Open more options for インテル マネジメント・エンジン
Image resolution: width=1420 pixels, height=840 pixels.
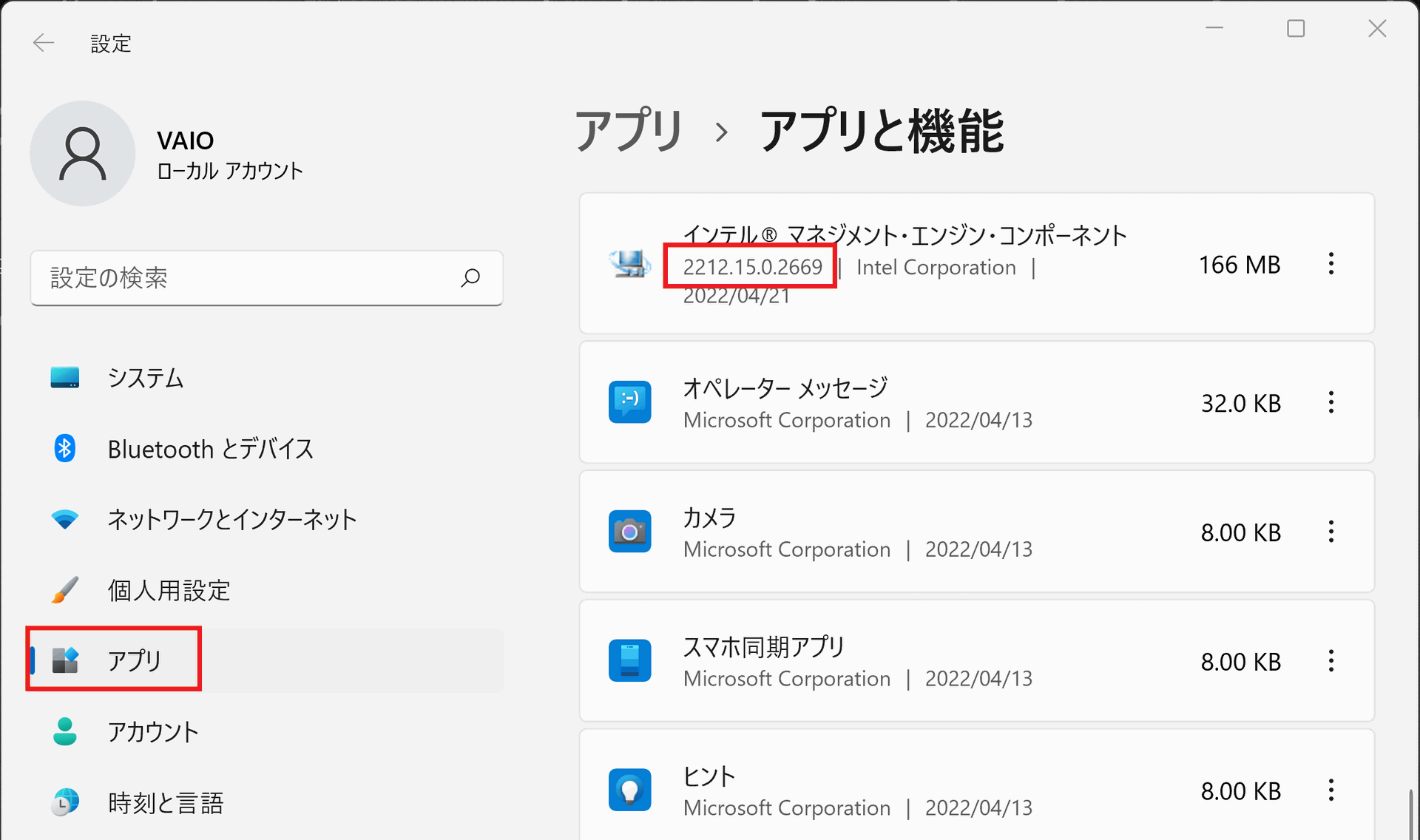pos(1331,264)
